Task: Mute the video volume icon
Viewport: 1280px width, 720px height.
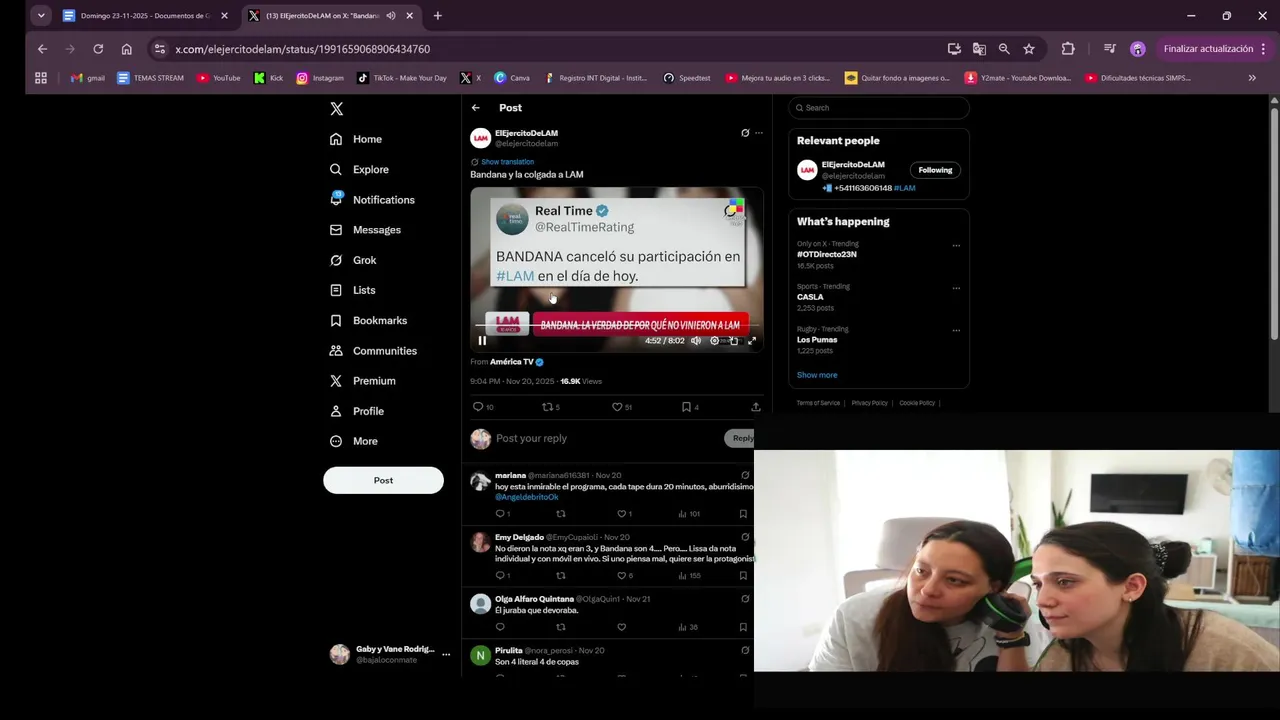Action: pyautogui.click(x=696, y=341)
